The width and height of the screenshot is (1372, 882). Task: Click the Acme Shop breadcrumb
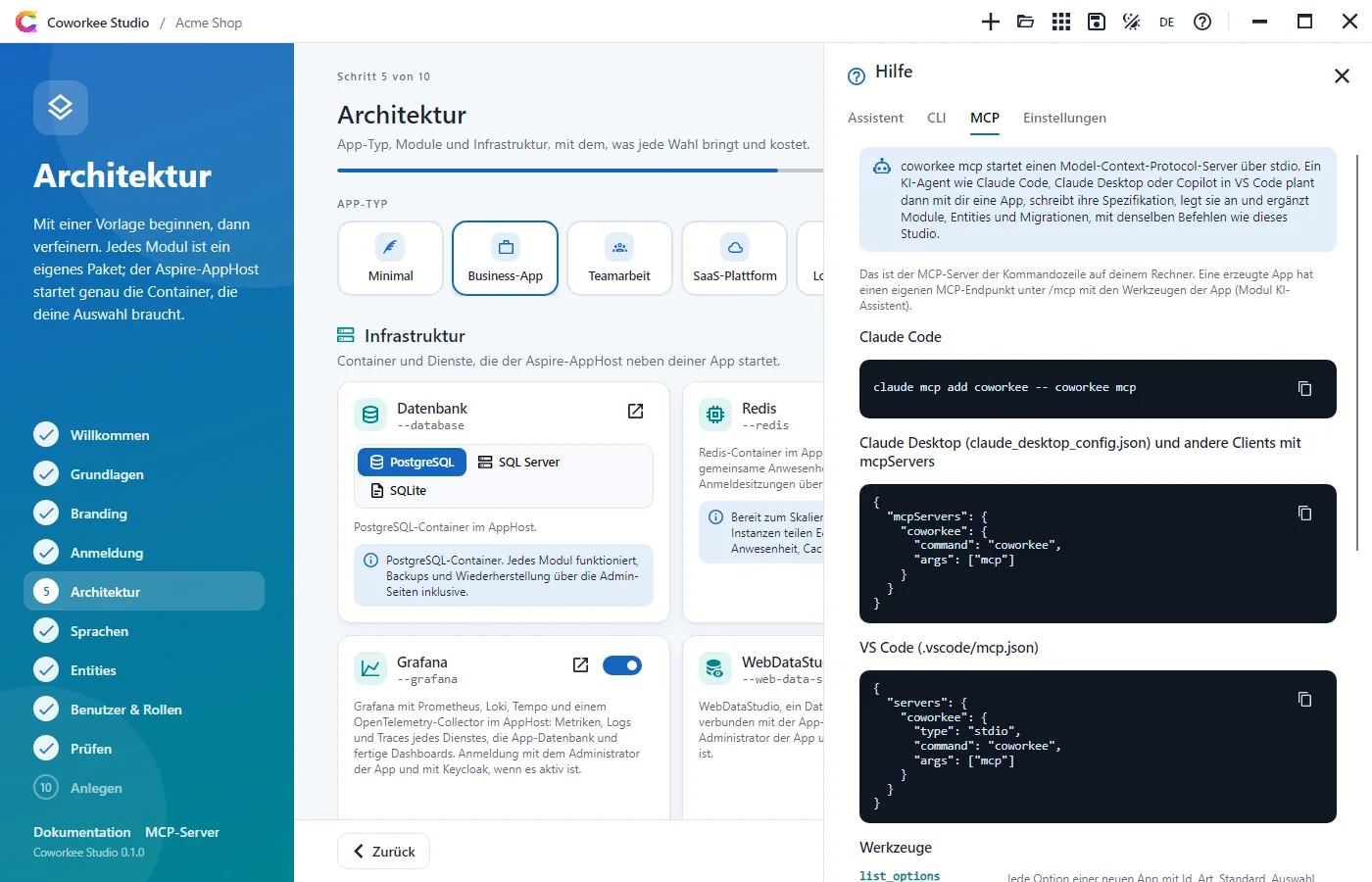point(209,23)
